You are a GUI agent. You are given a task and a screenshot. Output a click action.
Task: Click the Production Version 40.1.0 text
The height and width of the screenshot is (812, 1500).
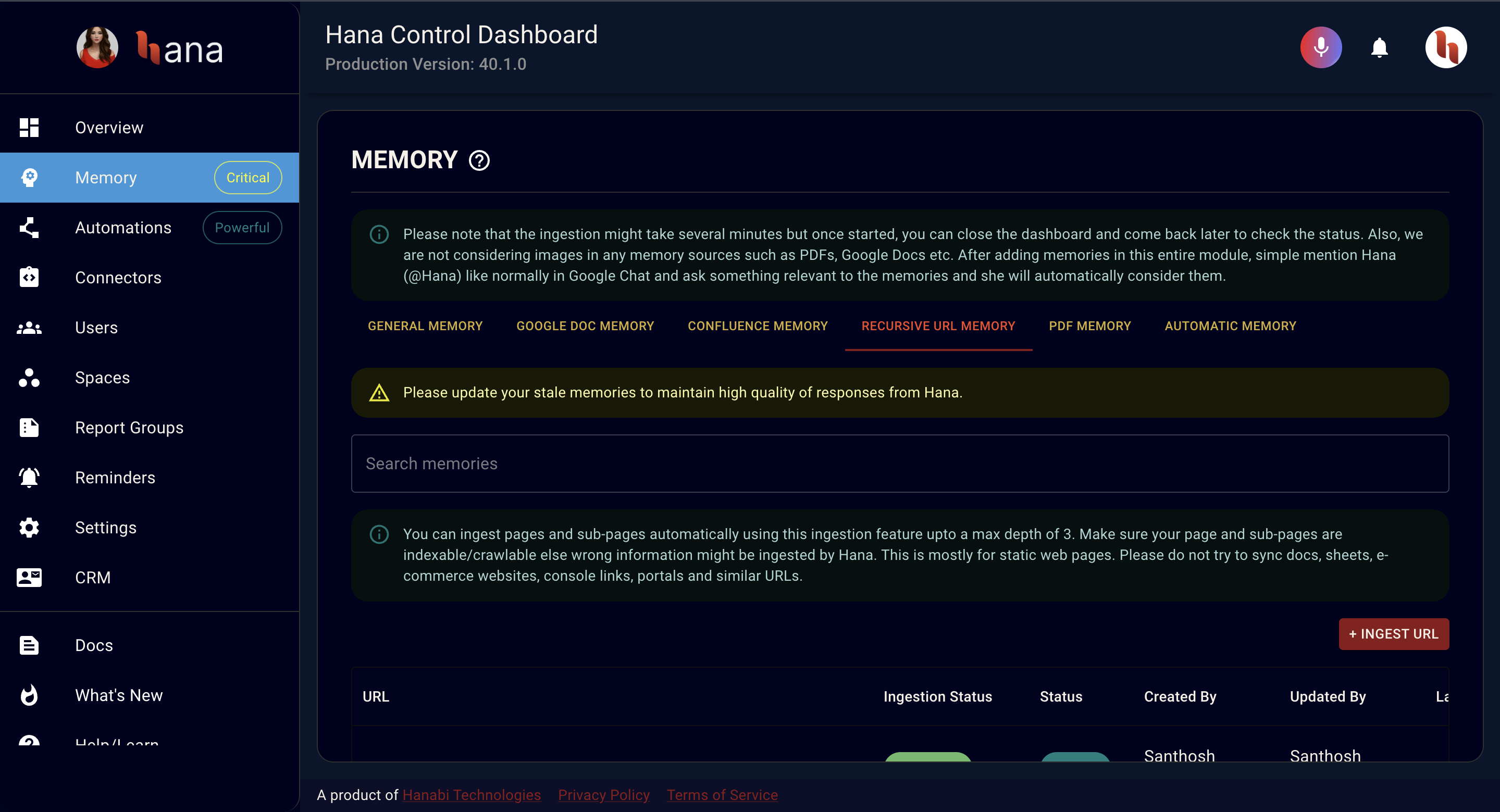(x=426, y=65)
